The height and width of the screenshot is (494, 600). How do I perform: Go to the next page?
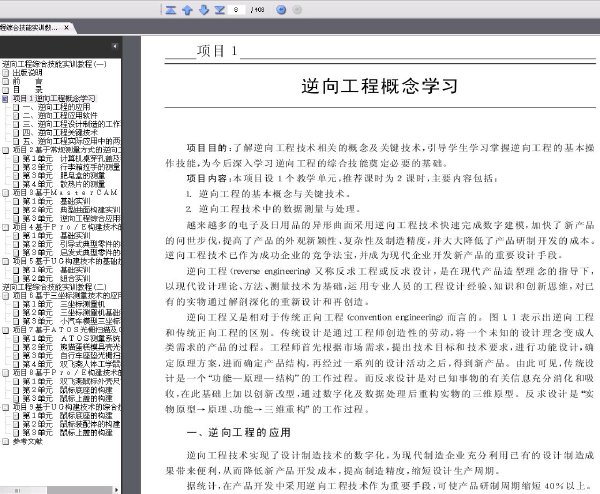[x=204, y=10]
